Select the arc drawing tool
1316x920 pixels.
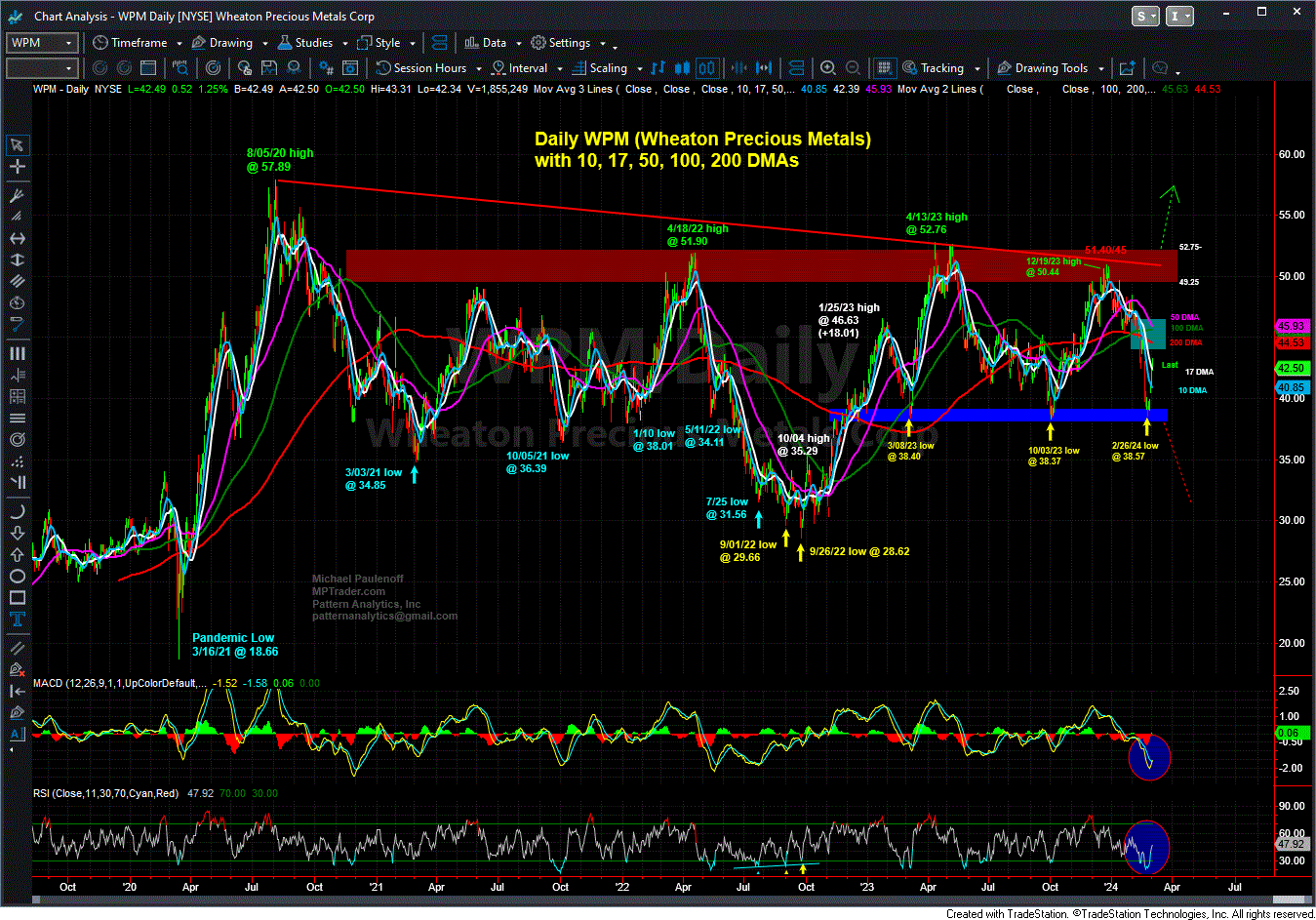click(x=17, y=511)
